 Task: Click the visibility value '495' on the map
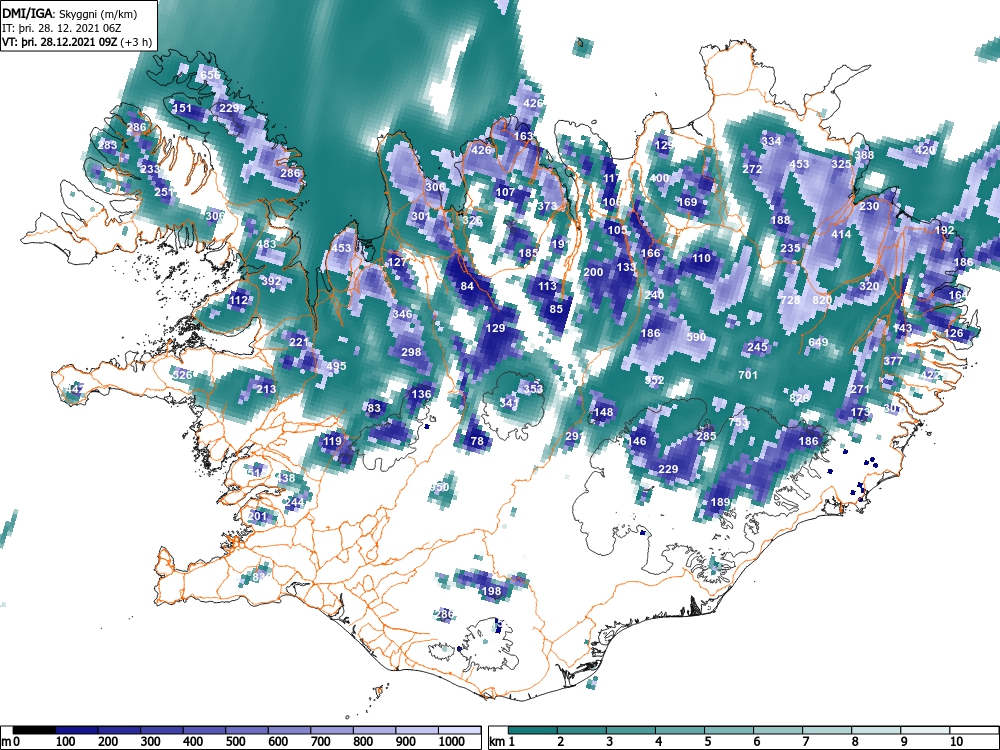(336, 366)
